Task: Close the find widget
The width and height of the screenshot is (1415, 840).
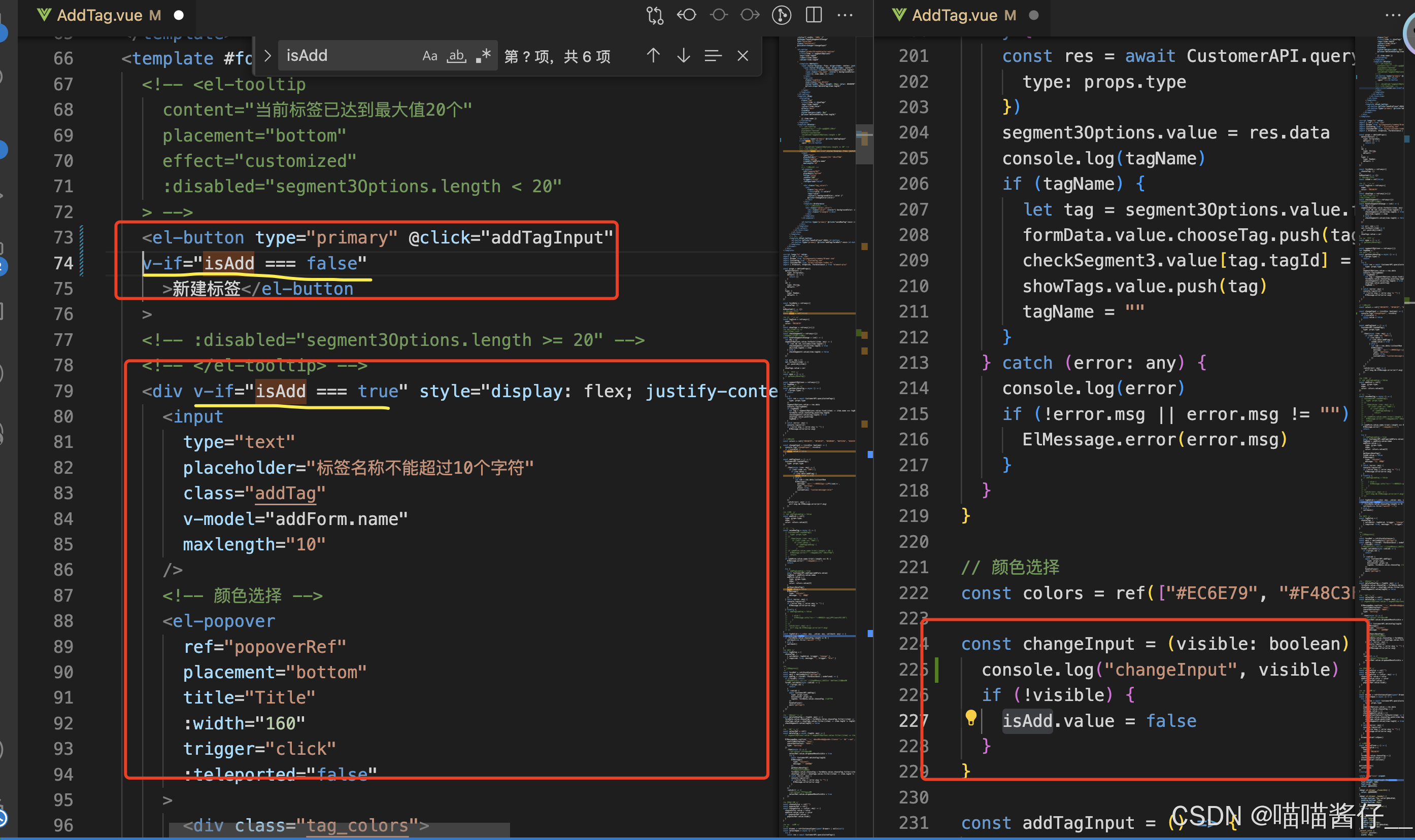Action: click(x=743, y=55)
